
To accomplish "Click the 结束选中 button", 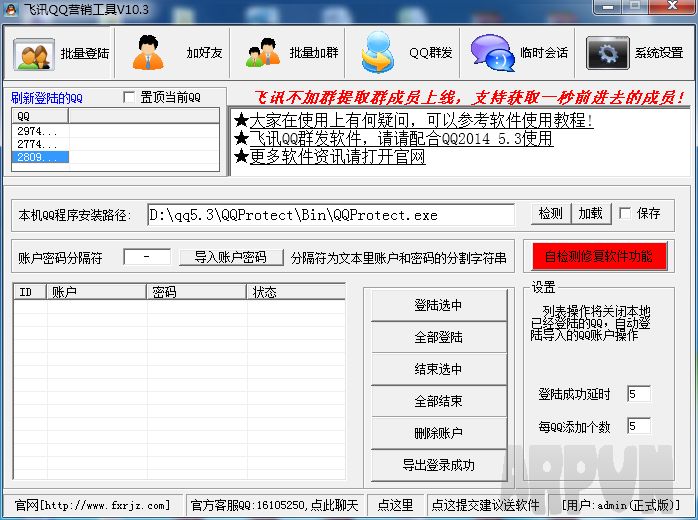I will point(439,369).
